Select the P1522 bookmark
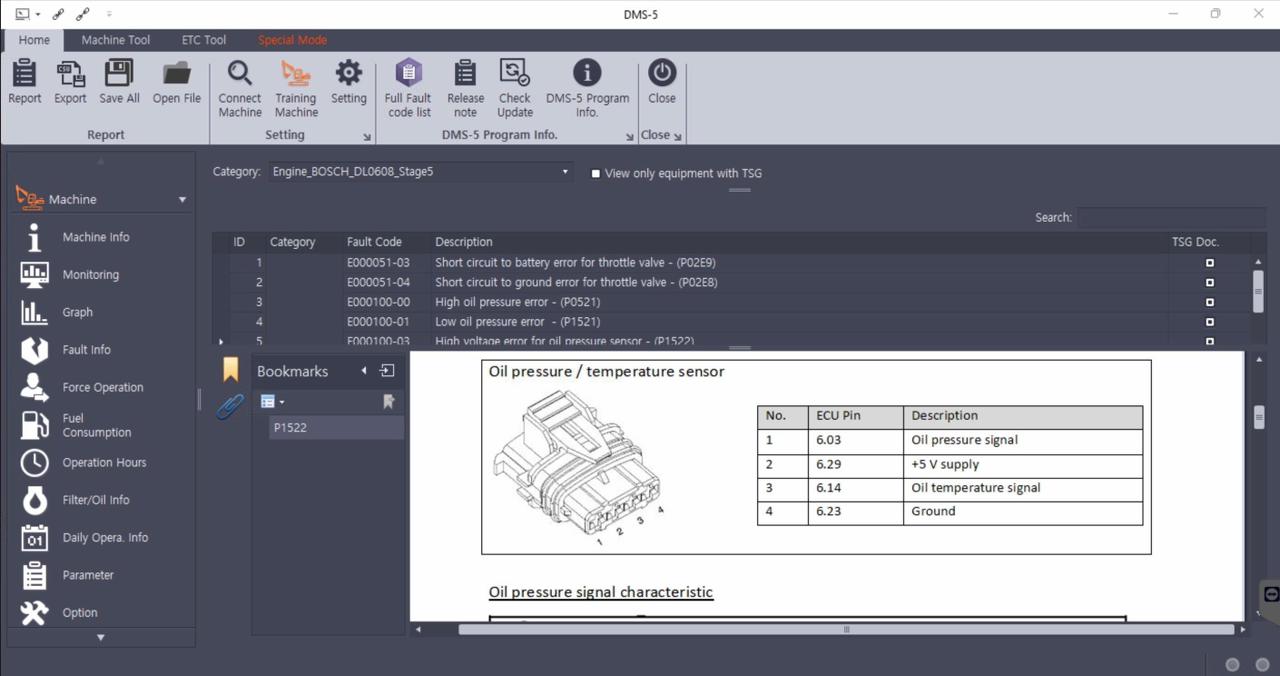The image size is (1280, 676). (x=290, y=427)
